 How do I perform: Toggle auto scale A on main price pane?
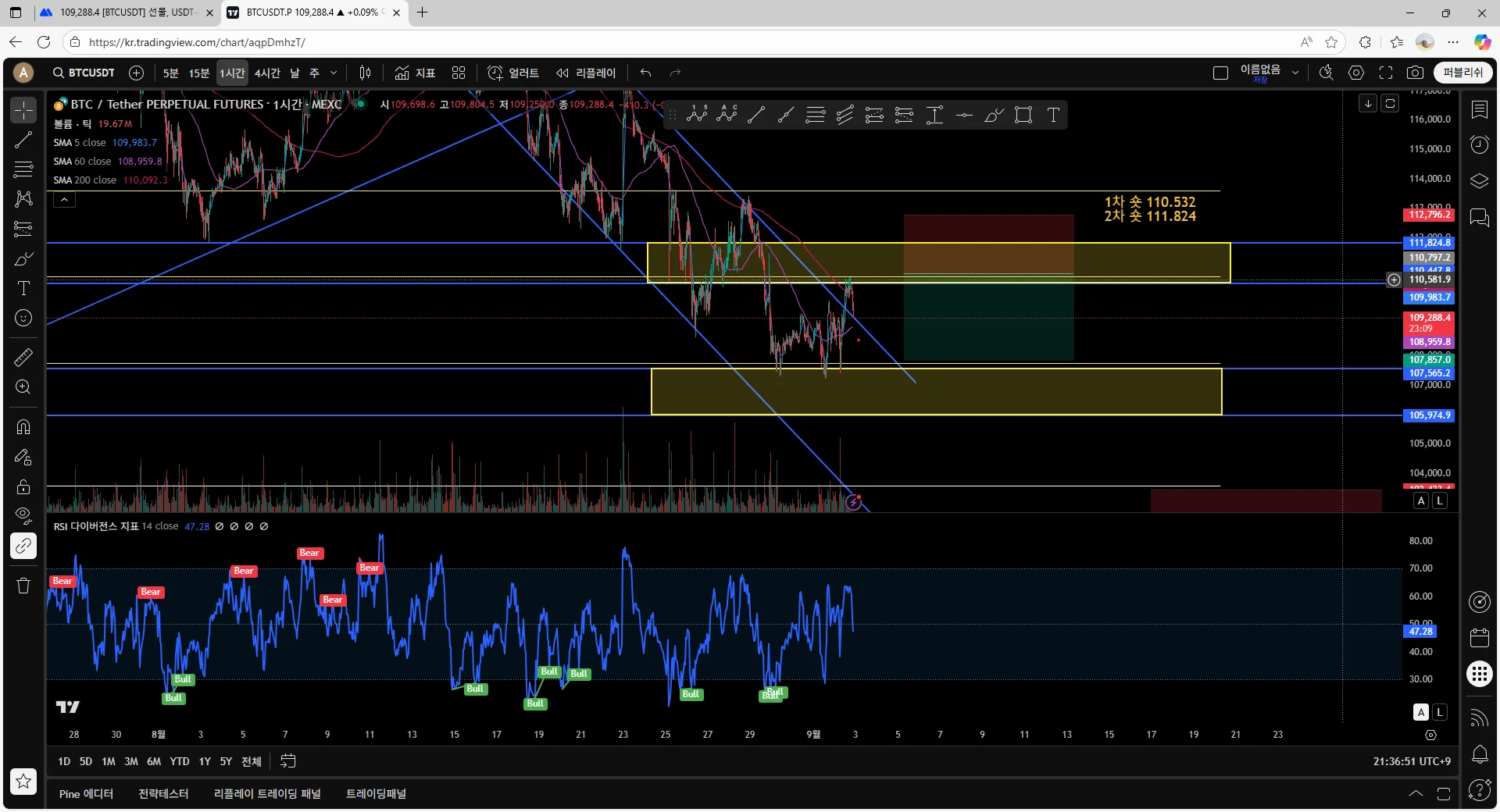coord(1421,501)
